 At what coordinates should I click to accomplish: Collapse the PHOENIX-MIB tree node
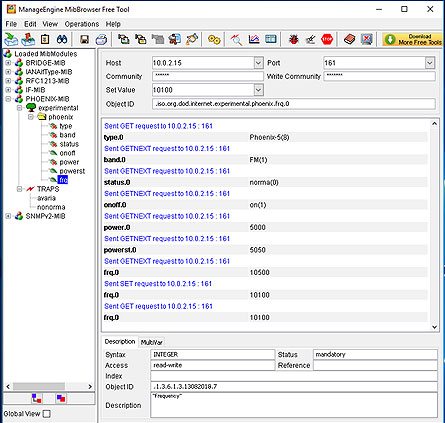pyautogui.click(x=8, y=99)
